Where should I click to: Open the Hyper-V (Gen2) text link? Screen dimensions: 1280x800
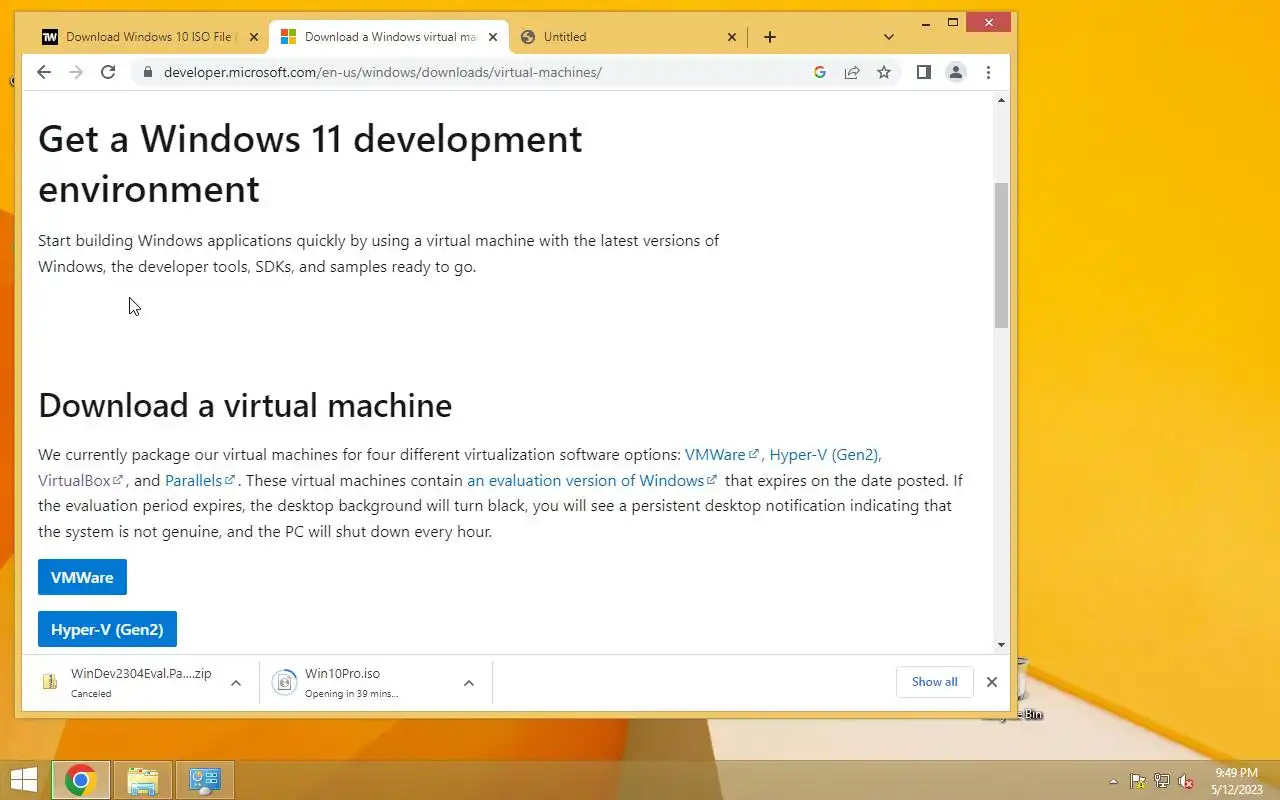click(x=823, y=454)
